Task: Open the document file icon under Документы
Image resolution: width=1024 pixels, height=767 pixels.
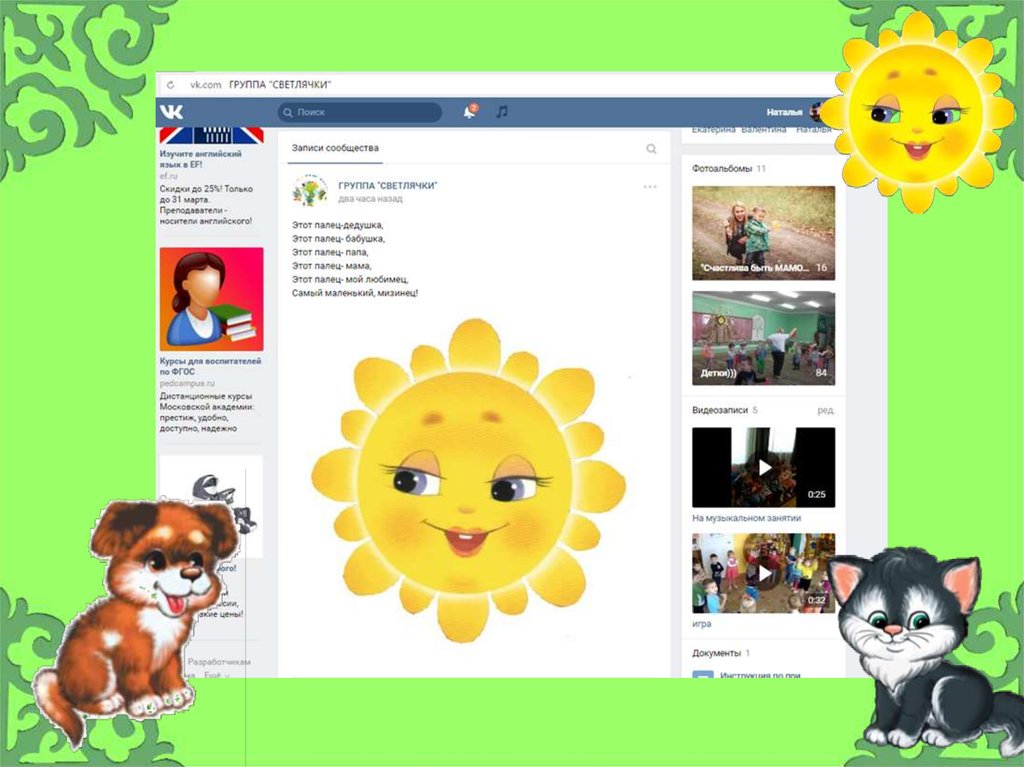Action: [x=702, y=676]
